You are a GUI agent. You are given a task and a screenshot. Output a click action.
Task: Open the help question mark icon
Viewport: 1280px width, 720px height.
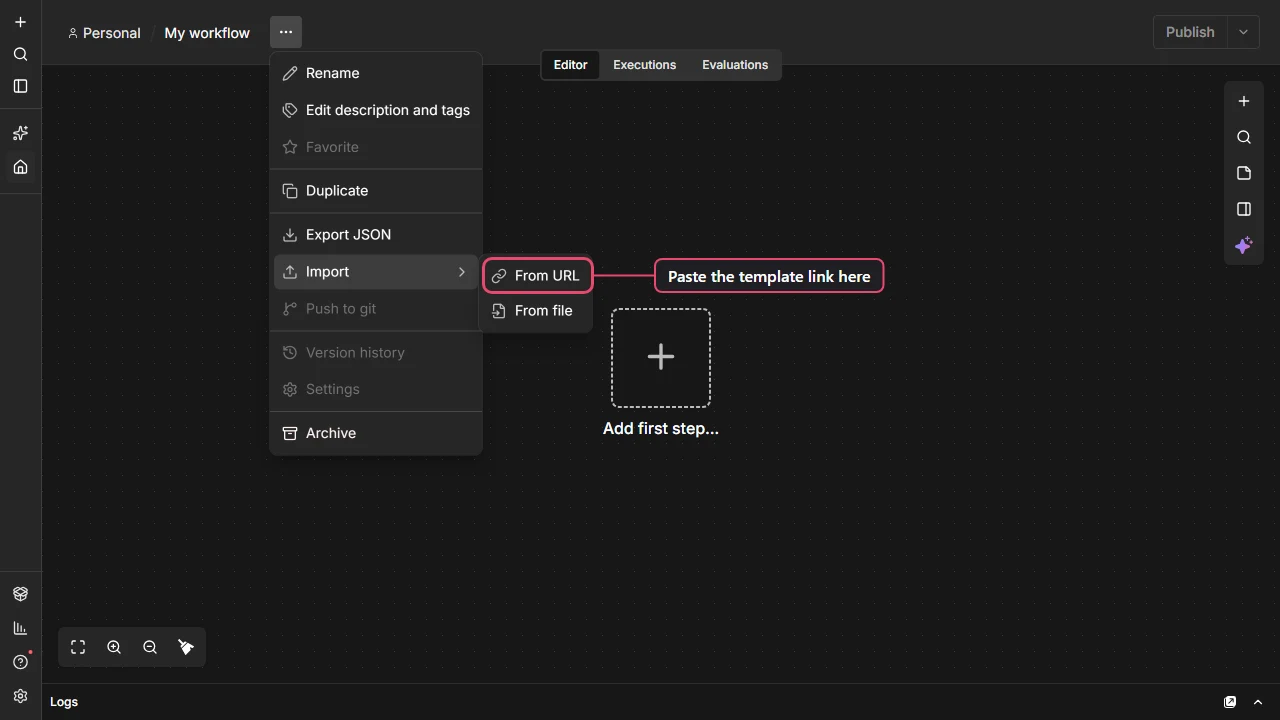click(x=20, y=662)
